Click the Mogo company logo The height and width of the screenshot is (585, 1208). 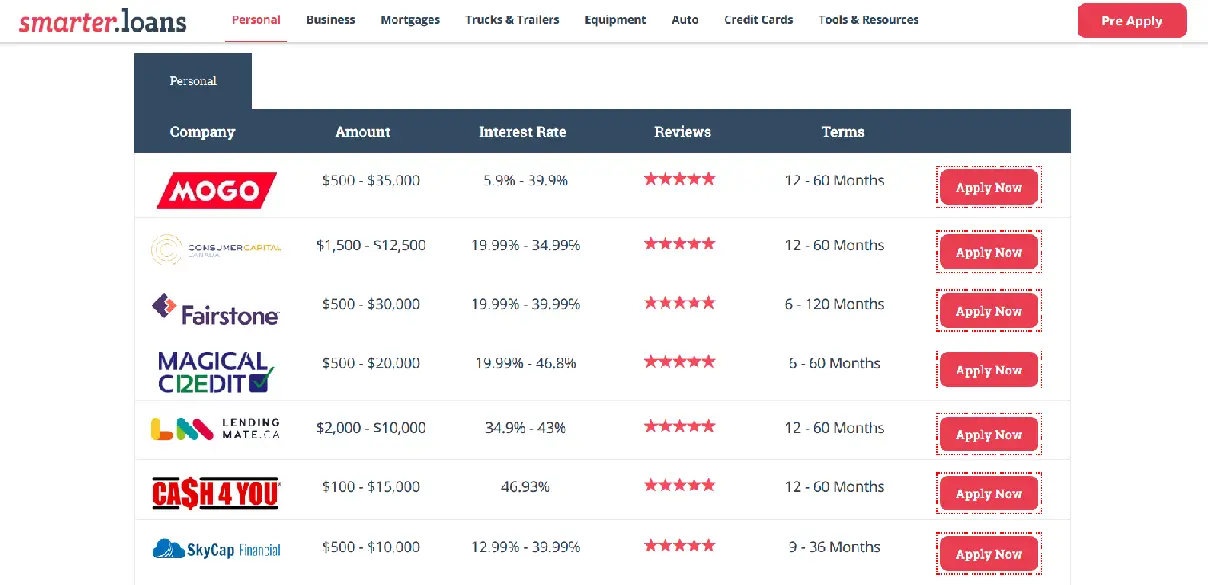click(216, 190)
